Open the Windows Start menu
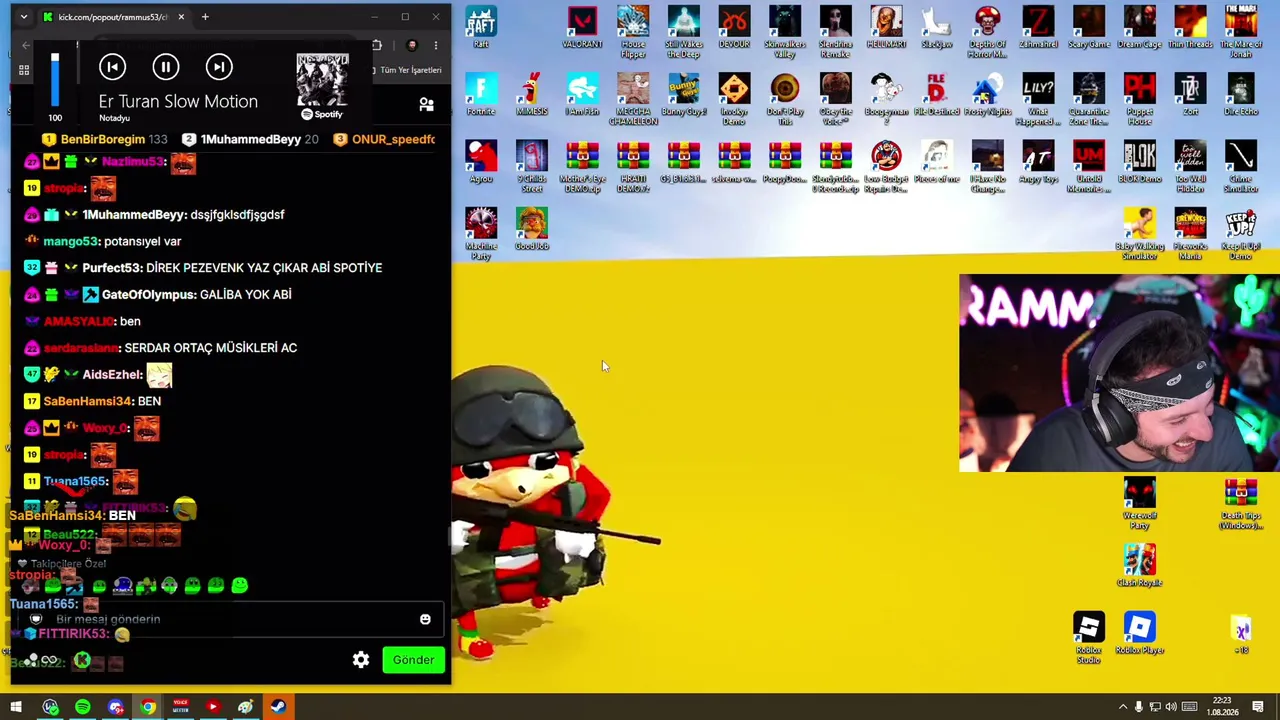Image resolution: width=1280 pixels, height=720 pixels. pos(16,707)
